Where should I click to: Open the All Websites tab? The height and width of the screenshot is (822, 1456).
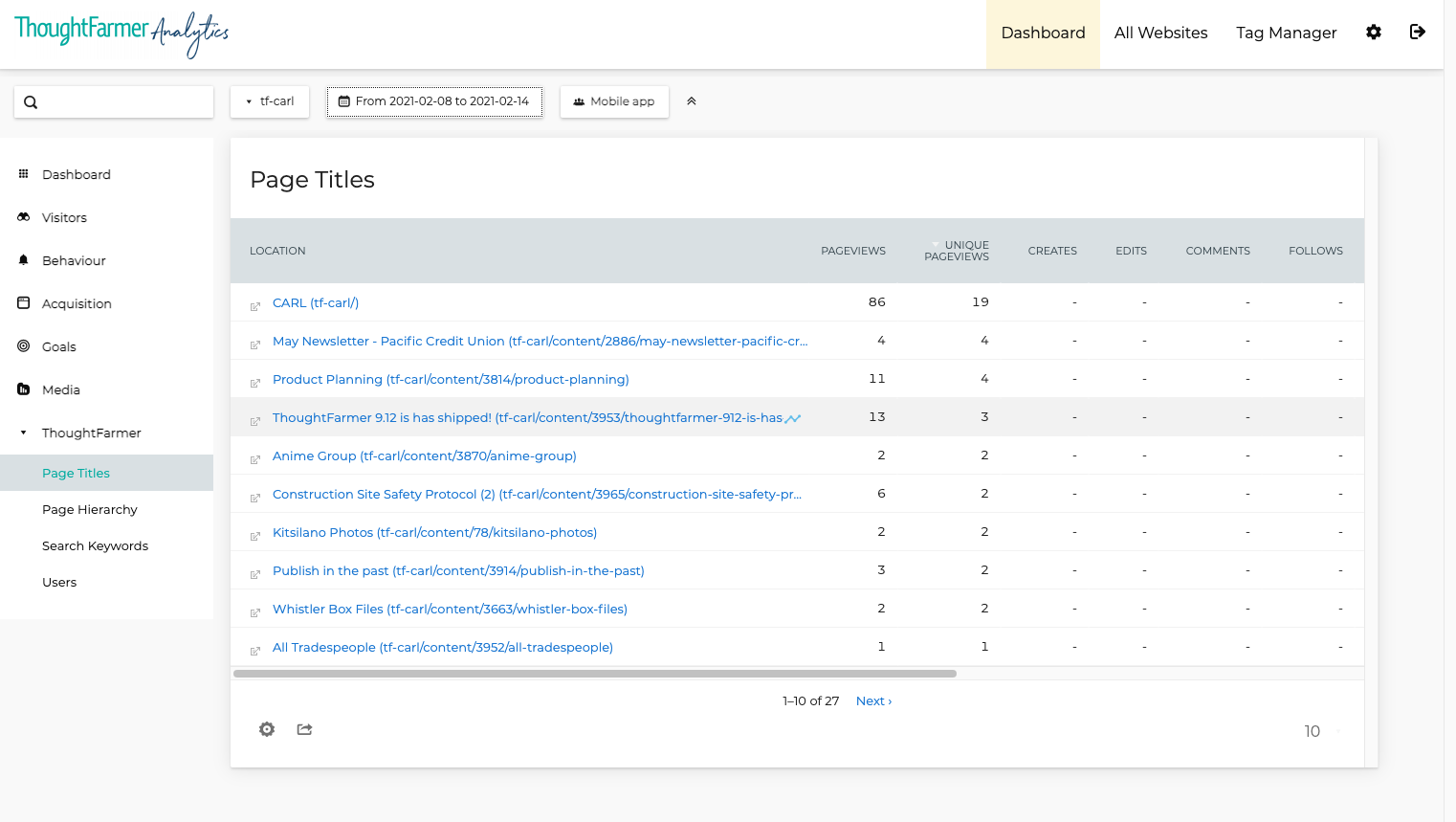(x=1160, y=33)
